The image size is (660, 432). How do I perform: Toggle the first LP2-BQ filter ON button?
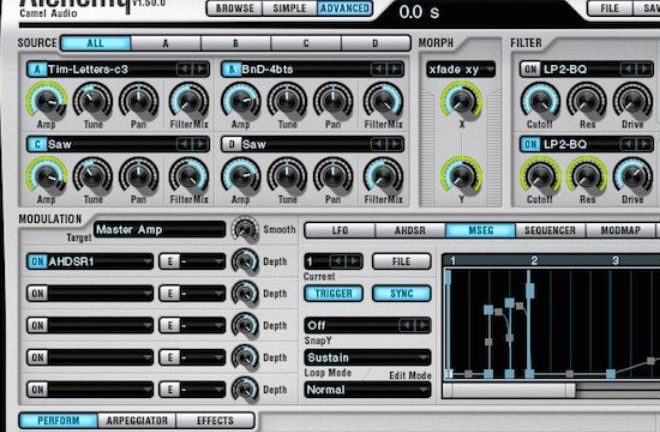pos(530,69)
